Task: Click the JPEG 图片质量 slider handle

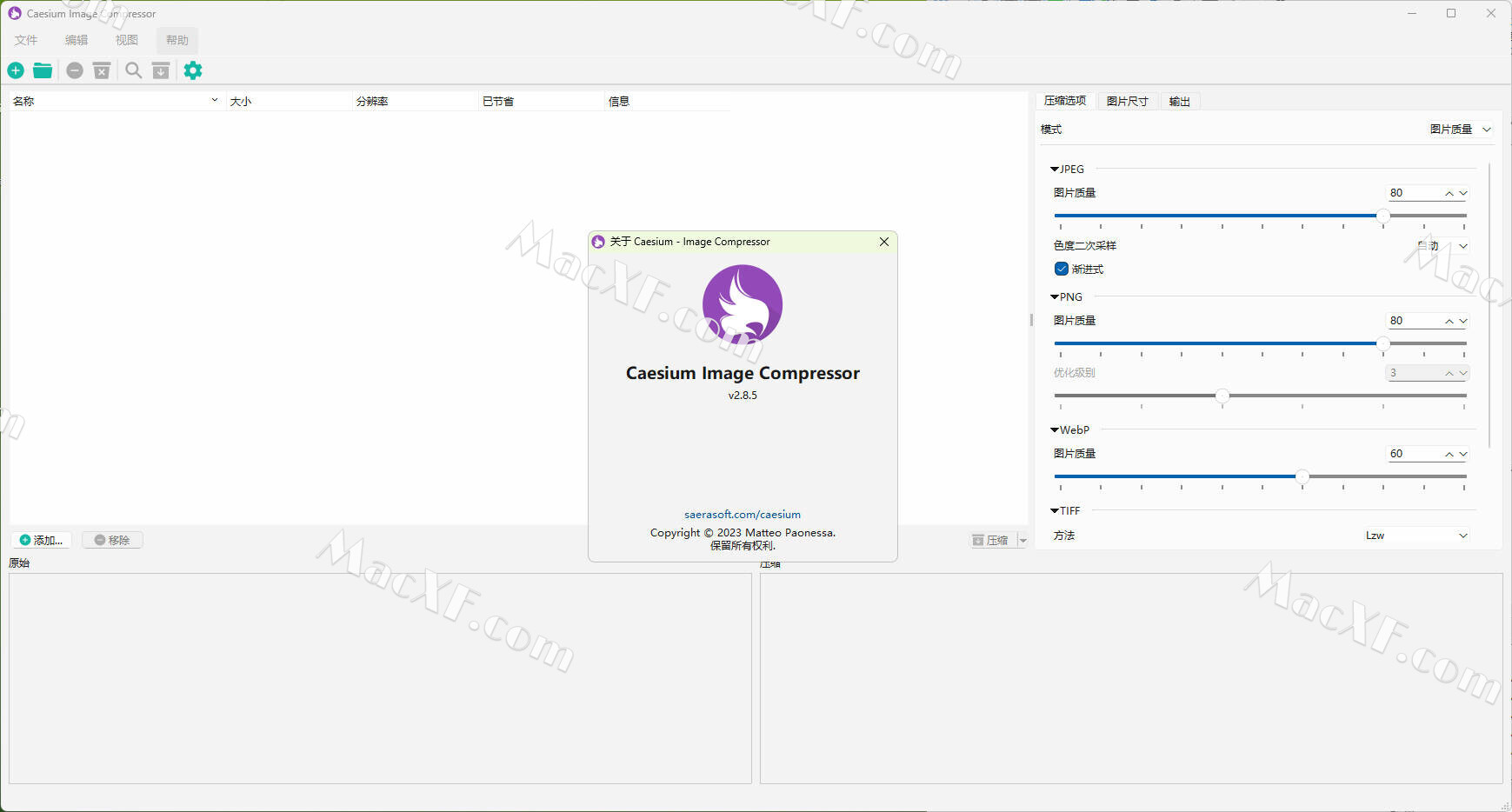Action: [1382, 216]
